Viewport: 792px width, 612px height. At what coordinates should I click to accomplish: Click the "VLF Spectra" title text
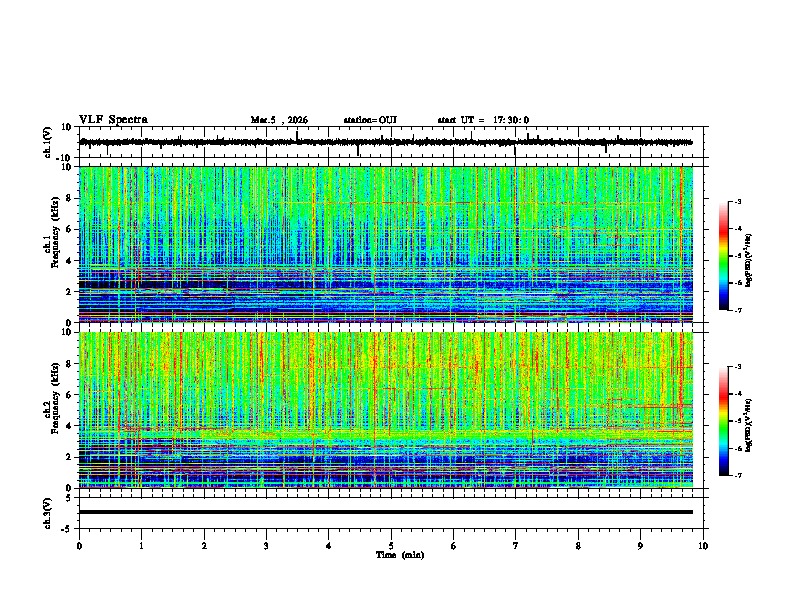click(x=113, y=119)
